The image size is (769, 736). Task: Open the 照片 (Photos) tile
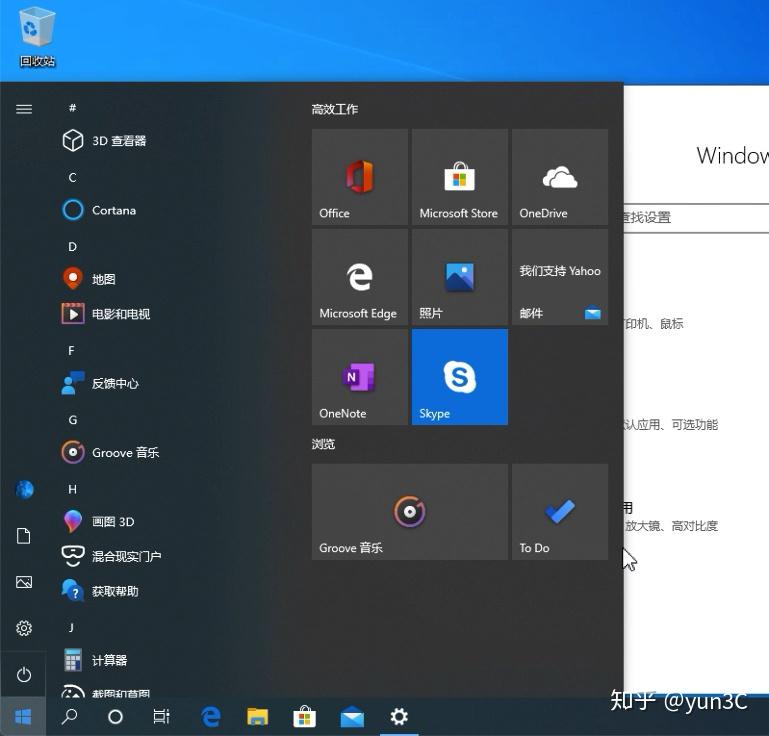(x=460, y=277)
